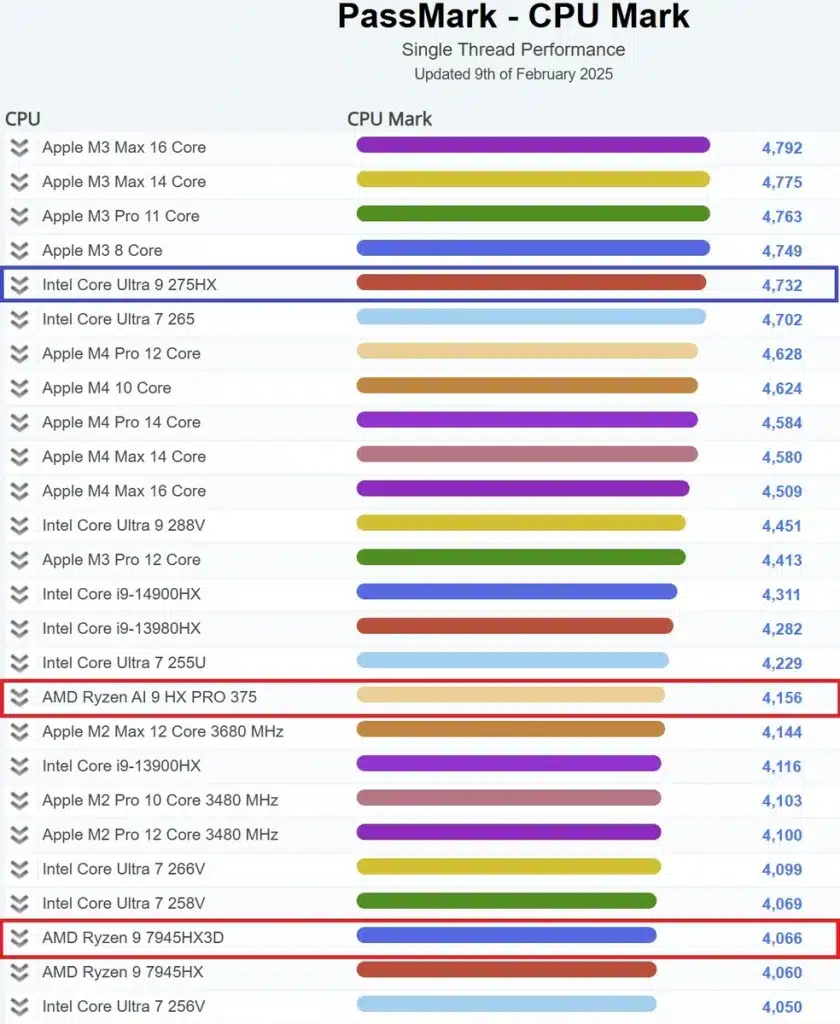The height and width of the screenshot is (1024, 840).
Task: Expand the AMD Ryzen AI 9 HX PRO 375 chevron
Action: tap(20, 697)
